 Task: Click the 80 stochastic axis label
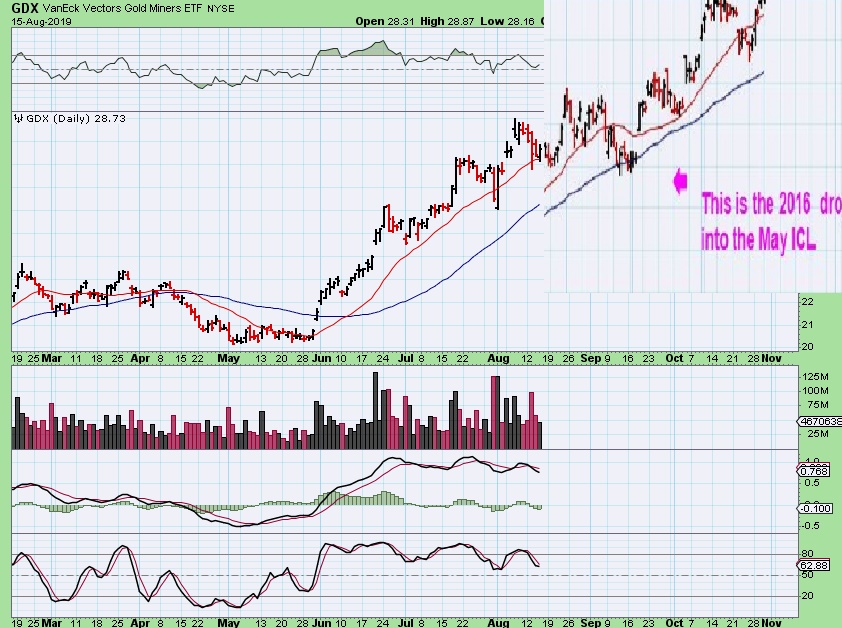coord(807,553)
